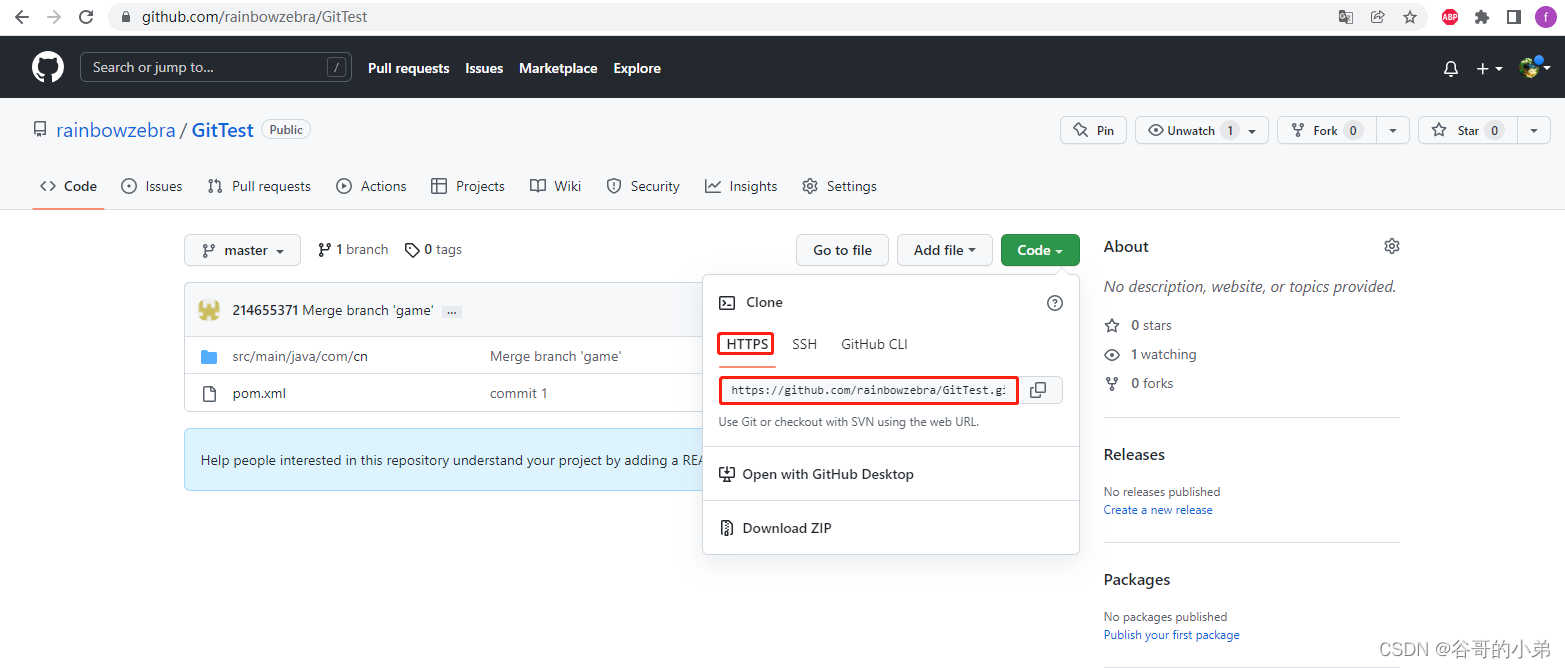Viewport: 1565px width, 668px height.
Task: Open the browser extensions puzzle icon
Action: click(1482, 17)
